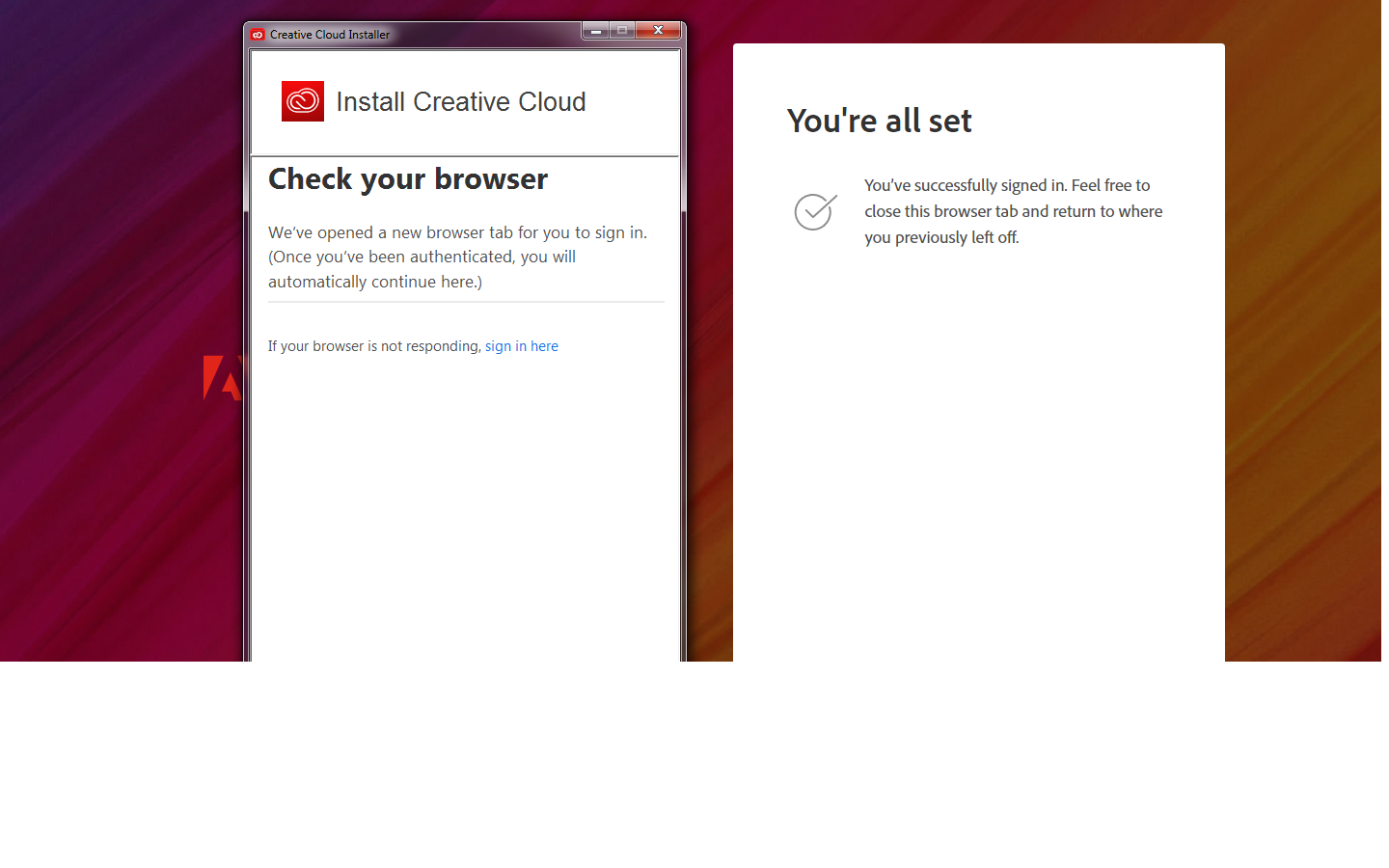Click the Creative Cloud logo in installer header
The height and width of the screenshot is (868, 1389).
[303, 101]
